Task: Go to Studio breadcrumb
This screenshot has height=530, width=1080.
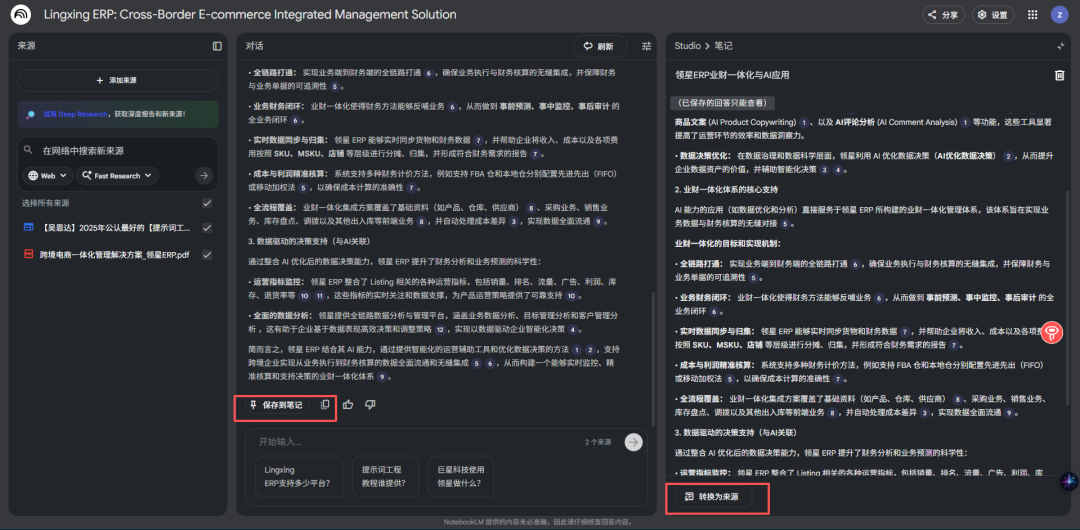Action: [687, 46]
